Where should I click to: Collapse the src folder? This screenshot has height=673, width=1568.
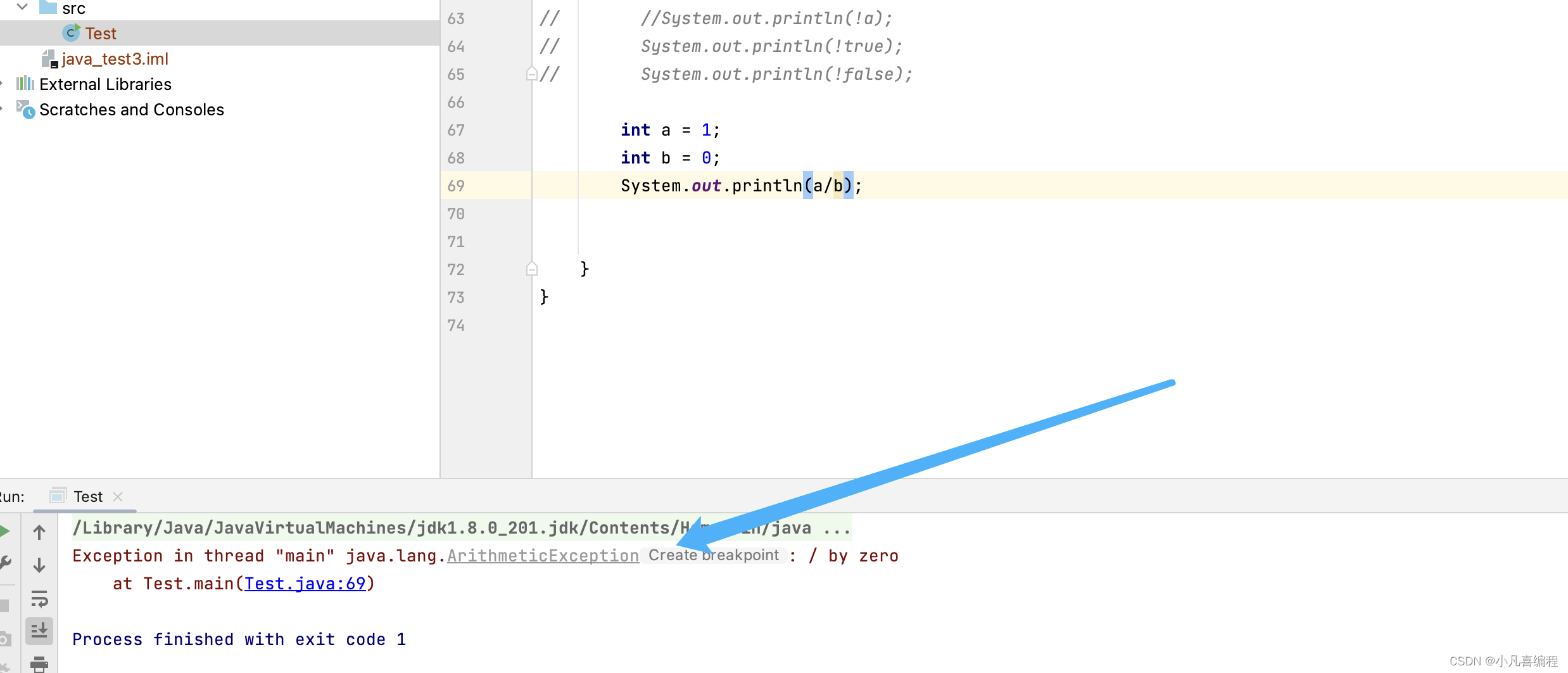pyautogui.click(x=23, y=8)
